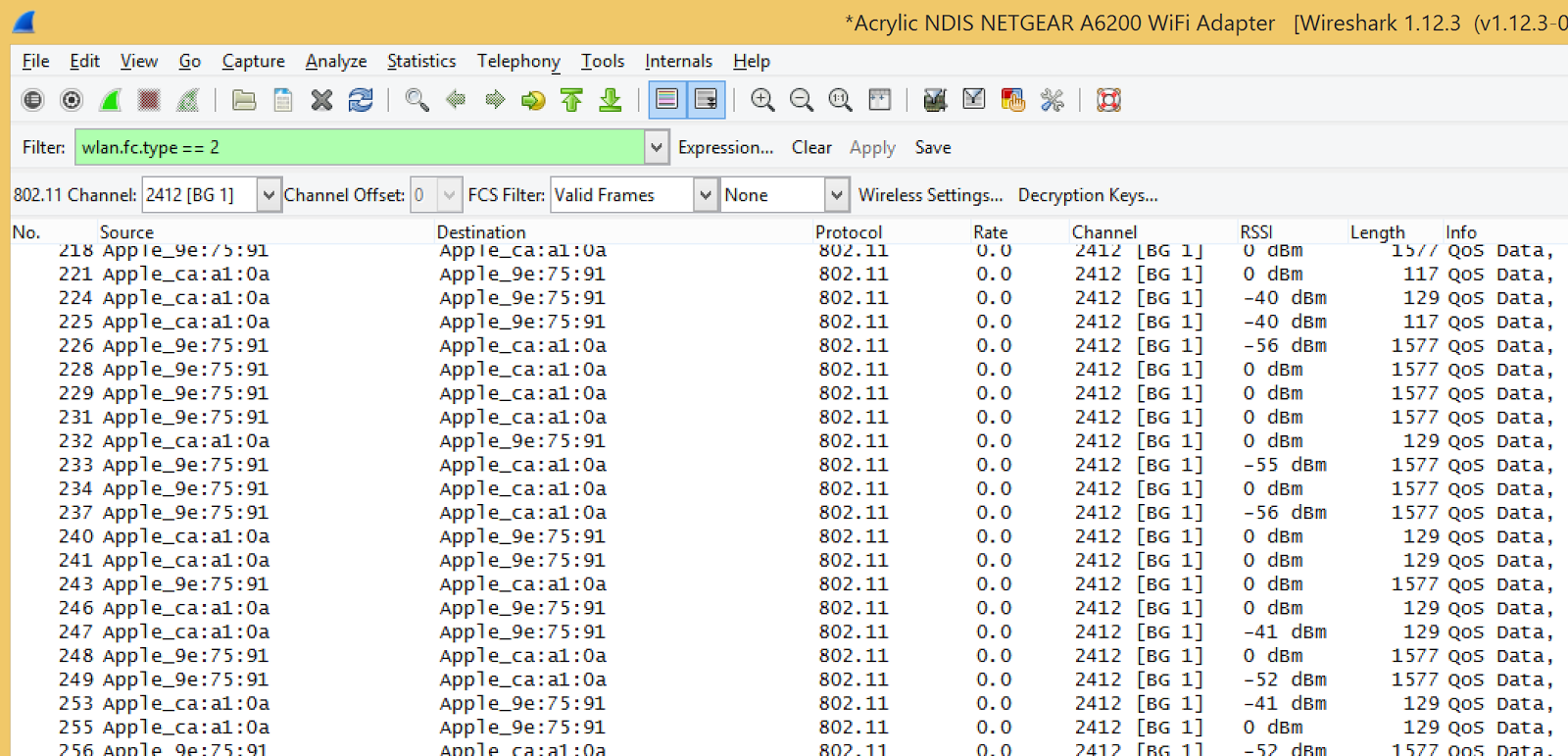The width and height of the screenshot is (1568, 756).
Task: Open the Channel Offset dropdown
Action: click(449, 195)
